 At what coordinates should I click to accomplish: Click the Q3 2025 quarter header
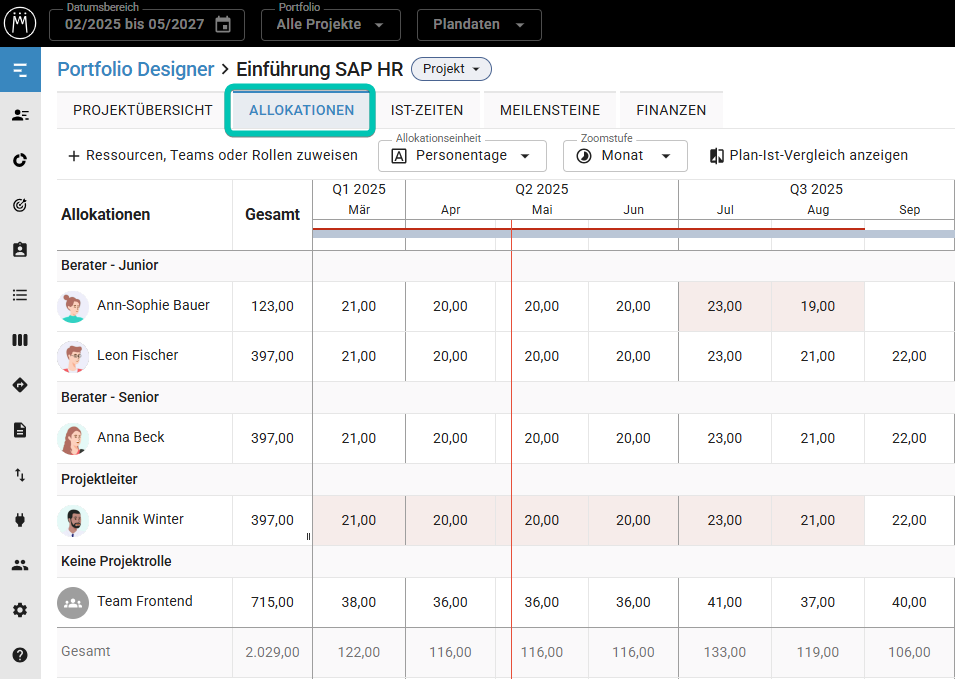(816, 189)
